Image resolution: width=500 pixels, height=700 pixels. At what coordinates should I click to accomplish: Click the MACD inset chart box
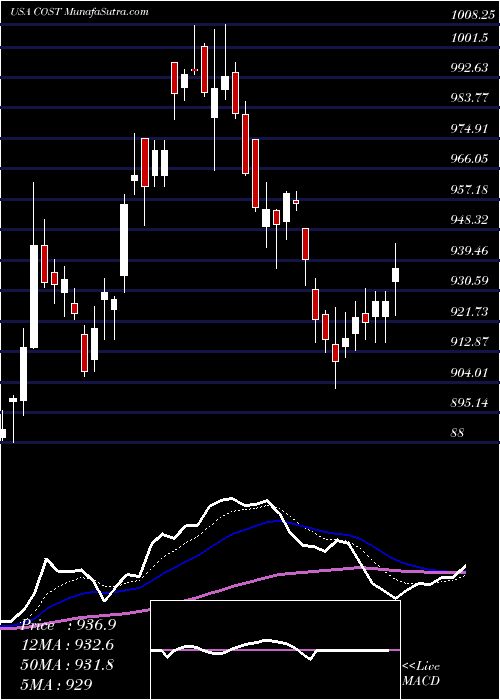(x=275, y=650)
